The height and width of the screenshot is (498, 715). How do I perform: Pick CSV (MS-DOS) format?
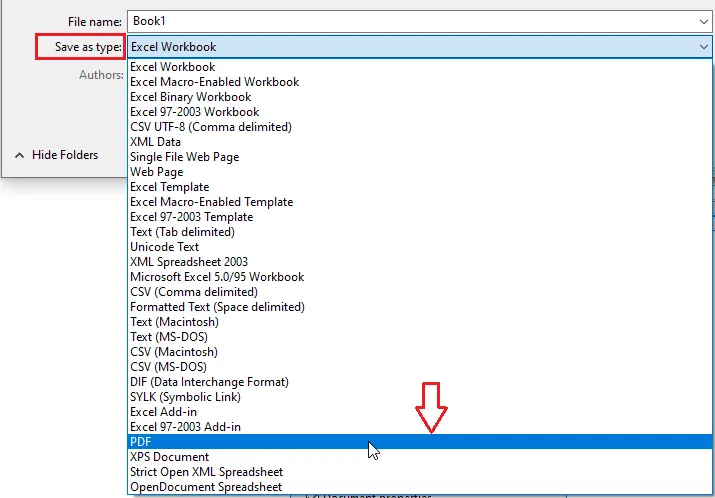coord(420,367)
